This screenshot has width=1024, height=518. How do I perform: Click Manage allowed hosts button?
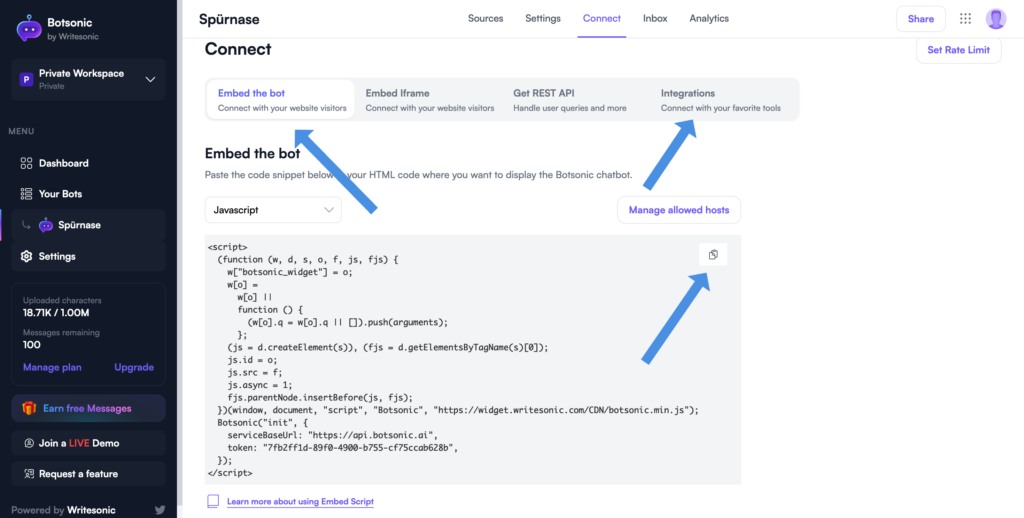679,210
